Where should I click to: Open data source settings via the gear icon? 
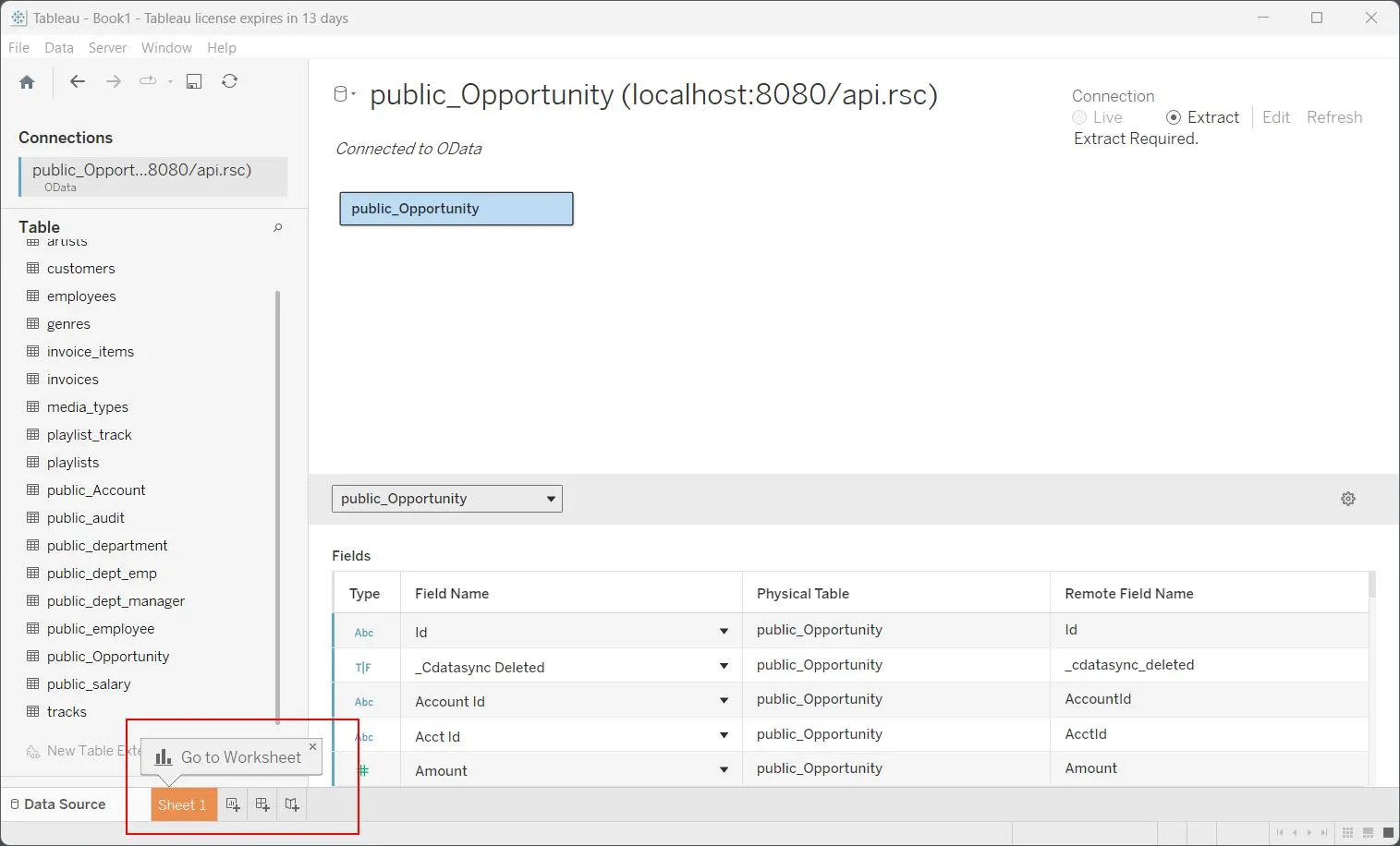pyautogui.click(x=1348, y=499)
